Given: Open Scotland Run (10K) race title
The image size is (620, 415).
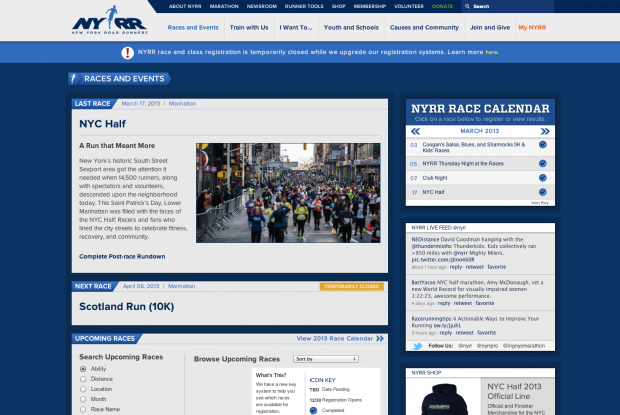Looking at the screenshot, I should point(127,307).
